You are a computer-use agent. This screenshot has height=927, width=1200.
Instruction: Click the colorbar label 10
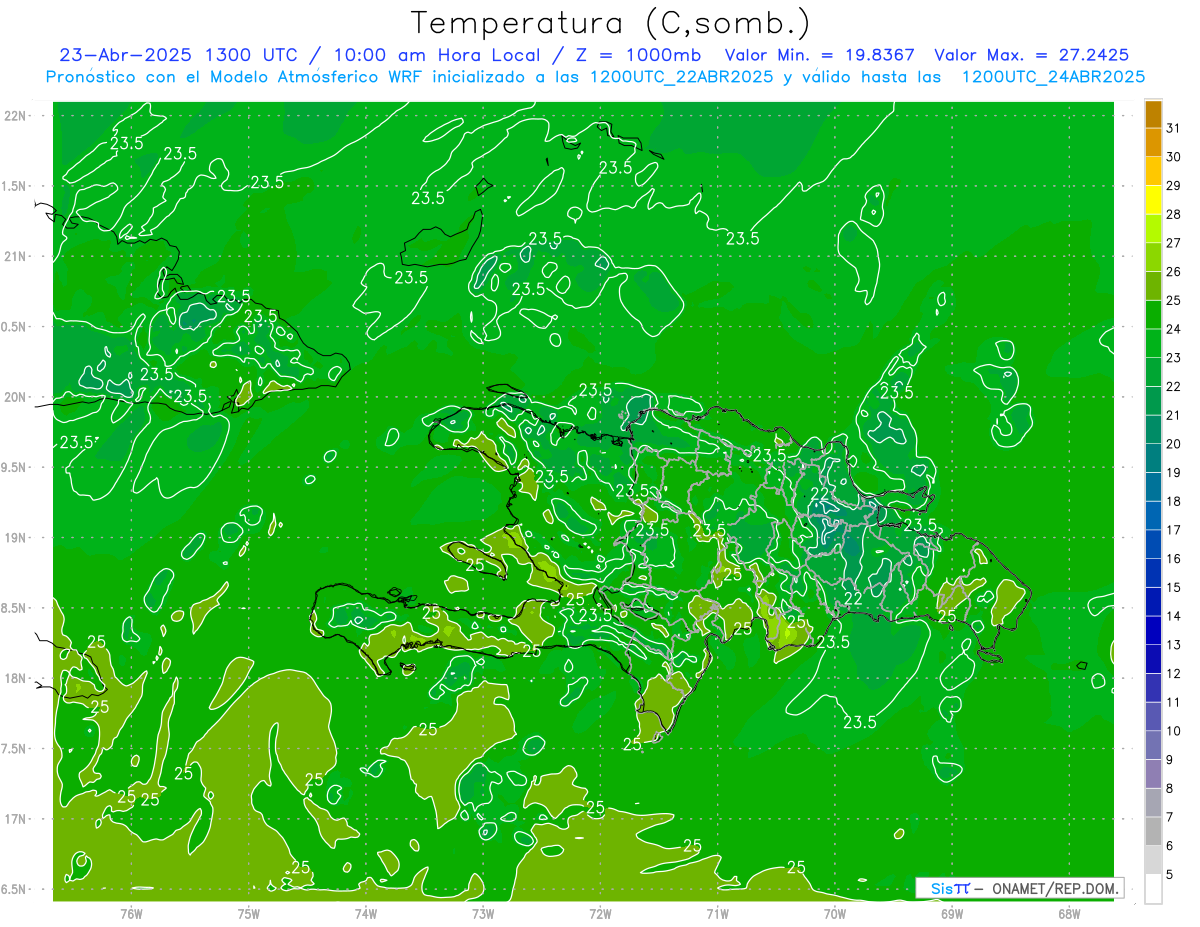pos(1174,731)
